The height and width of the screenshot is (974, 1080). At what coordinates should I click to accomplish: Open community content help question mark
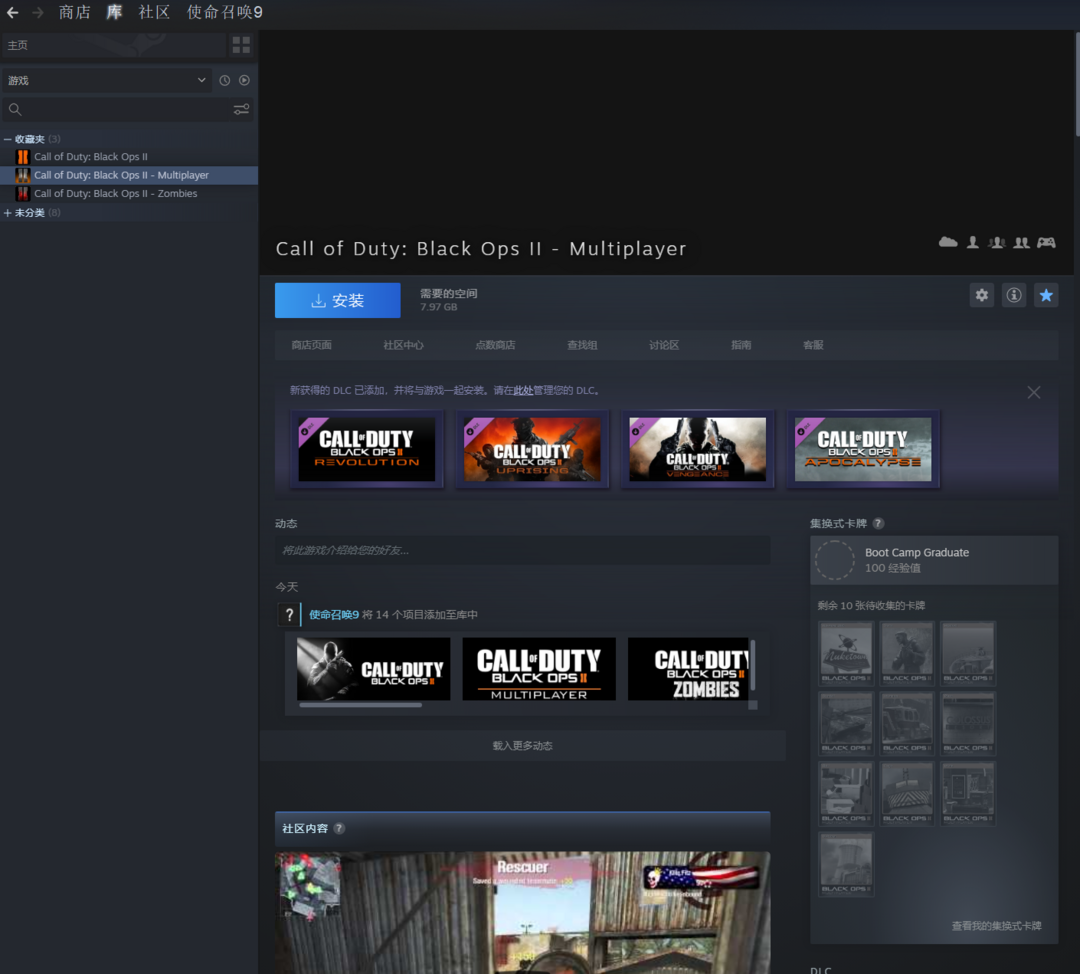tap(339, 829)
